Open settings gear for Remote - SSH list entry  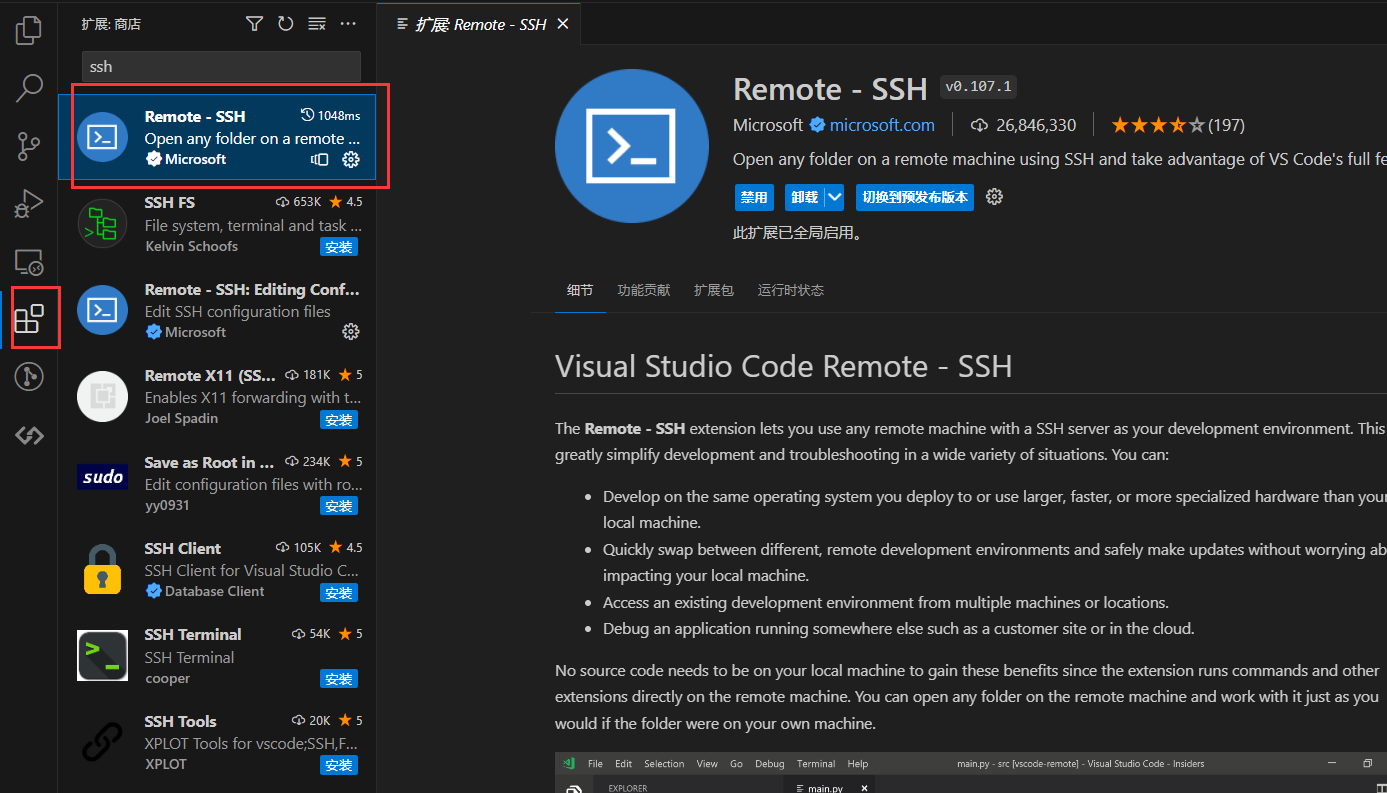click(350, 159)
